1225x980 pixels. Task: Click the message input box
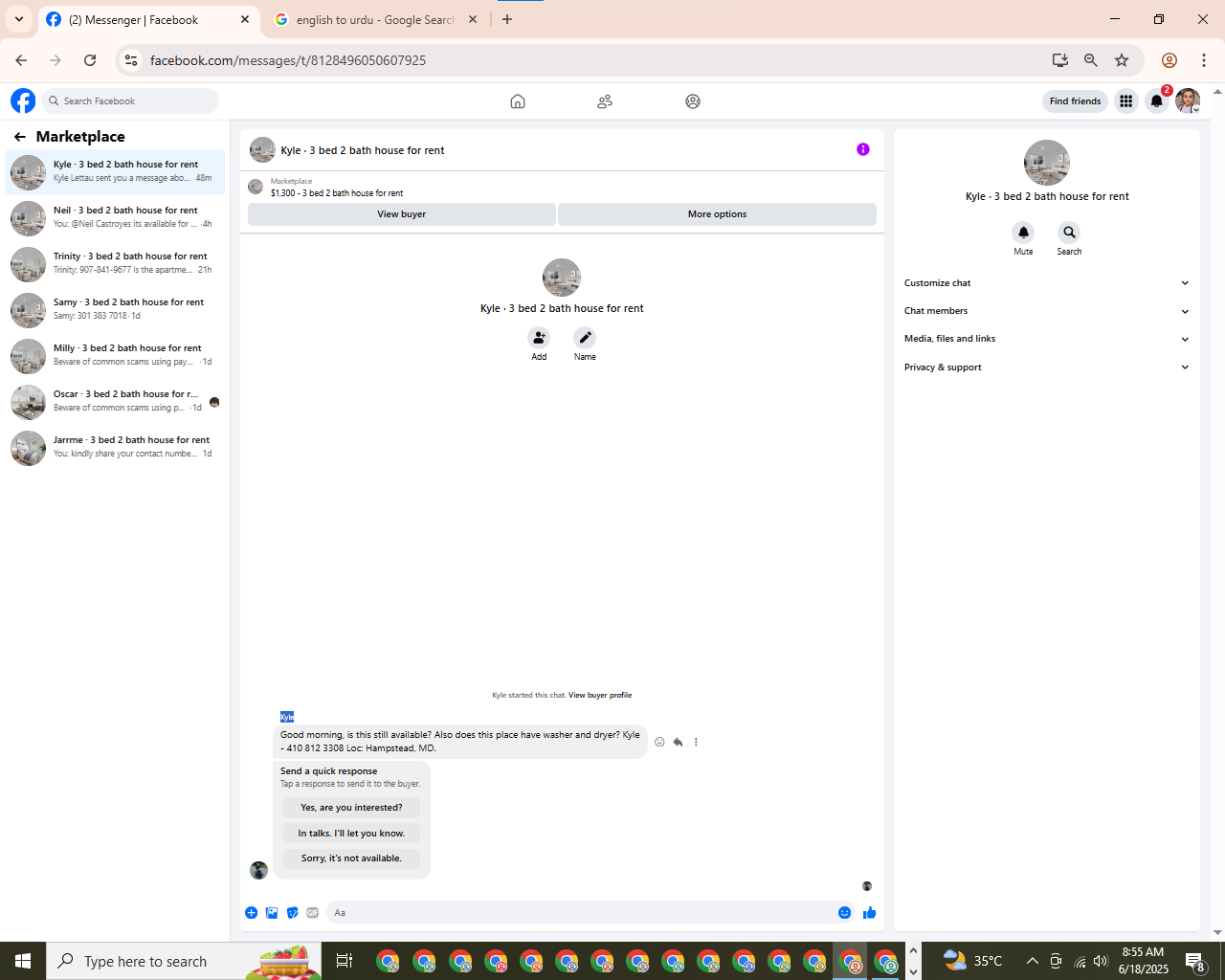pos(581,913)
